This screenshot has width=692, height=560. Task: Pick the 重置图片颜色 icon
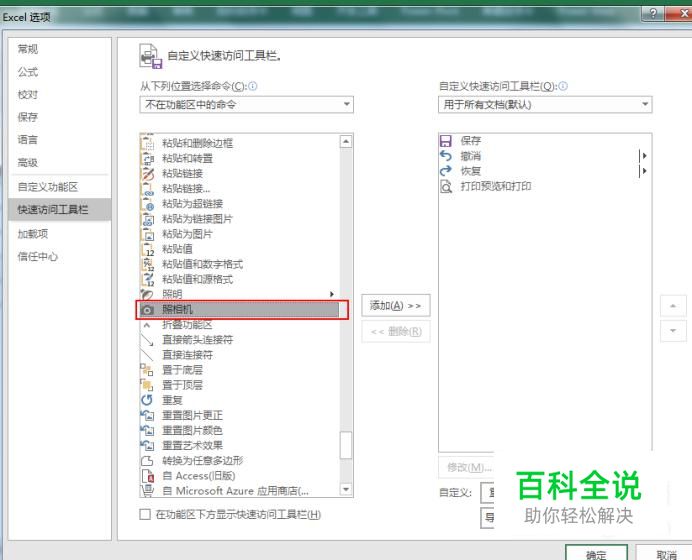pyautogui.click(x=147, y=431)
